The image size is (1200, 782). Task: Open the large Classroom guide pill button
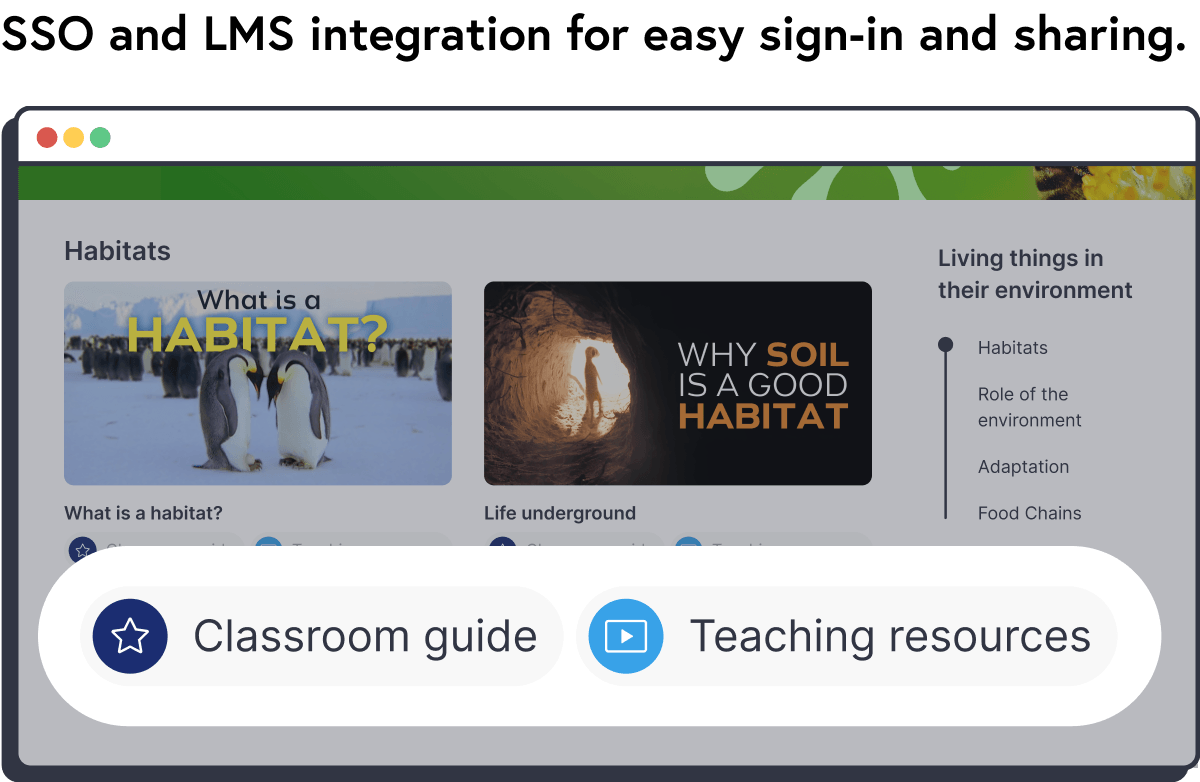click(321, 636)
